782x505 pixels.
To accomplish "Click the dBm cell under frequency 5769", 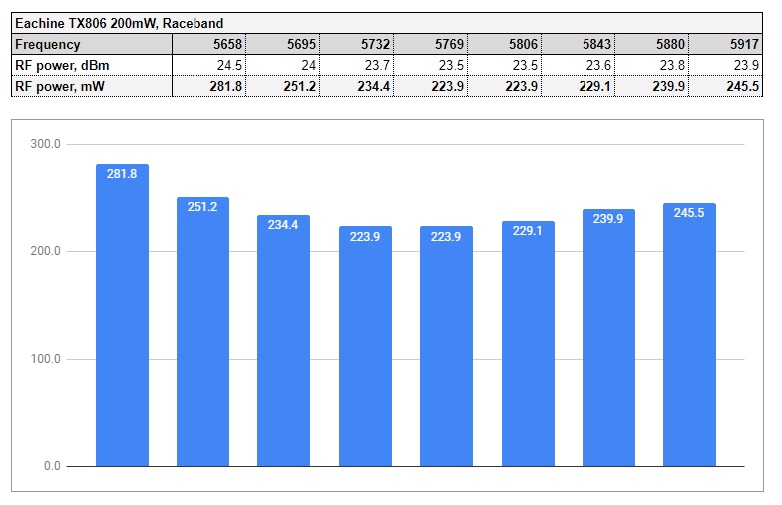I will point(430,65).
